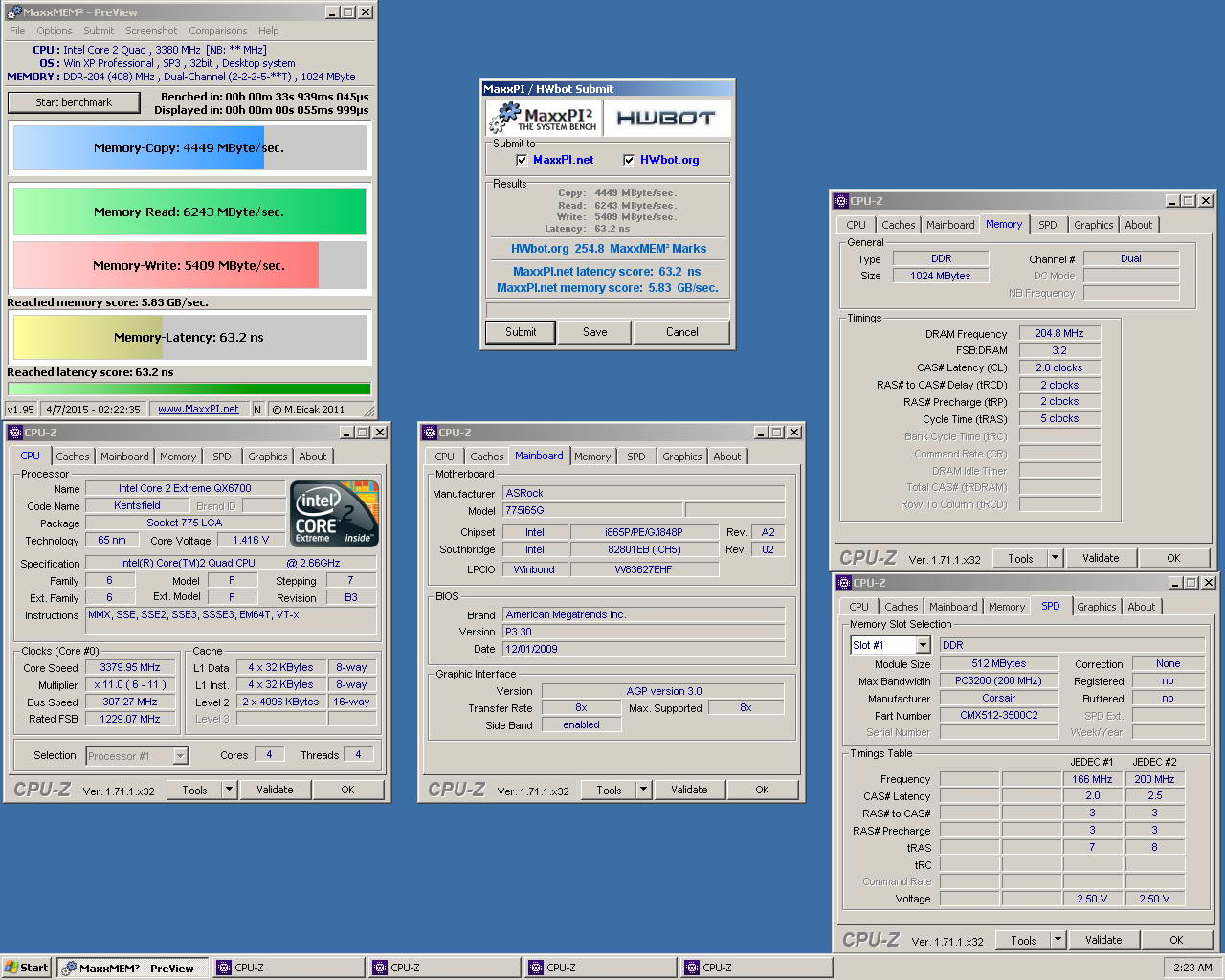Click the LPCIO field W83627EHF
Image resolution: width=1225 pixels, height=980 pixels.
(643, 568)
